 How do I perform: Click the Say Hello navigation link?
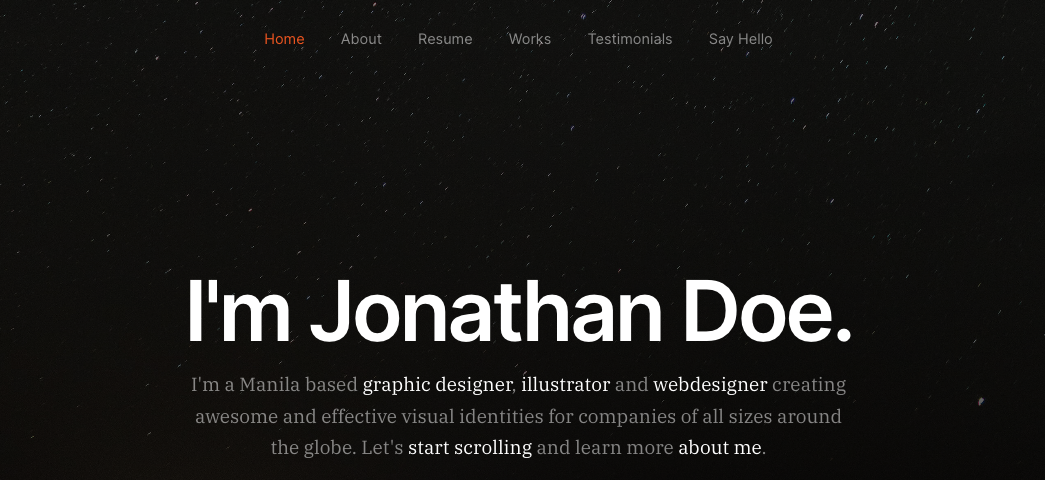tap(740, 39)
